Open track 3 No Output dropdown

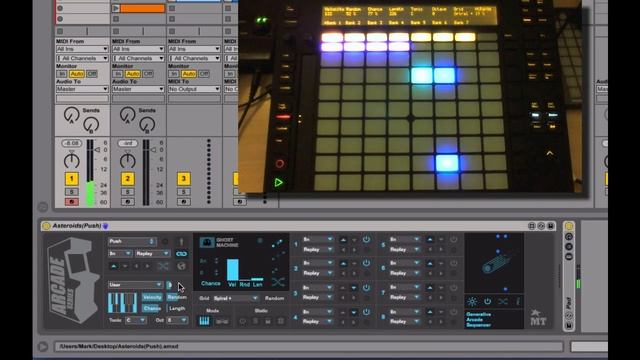tap(194, 89)
